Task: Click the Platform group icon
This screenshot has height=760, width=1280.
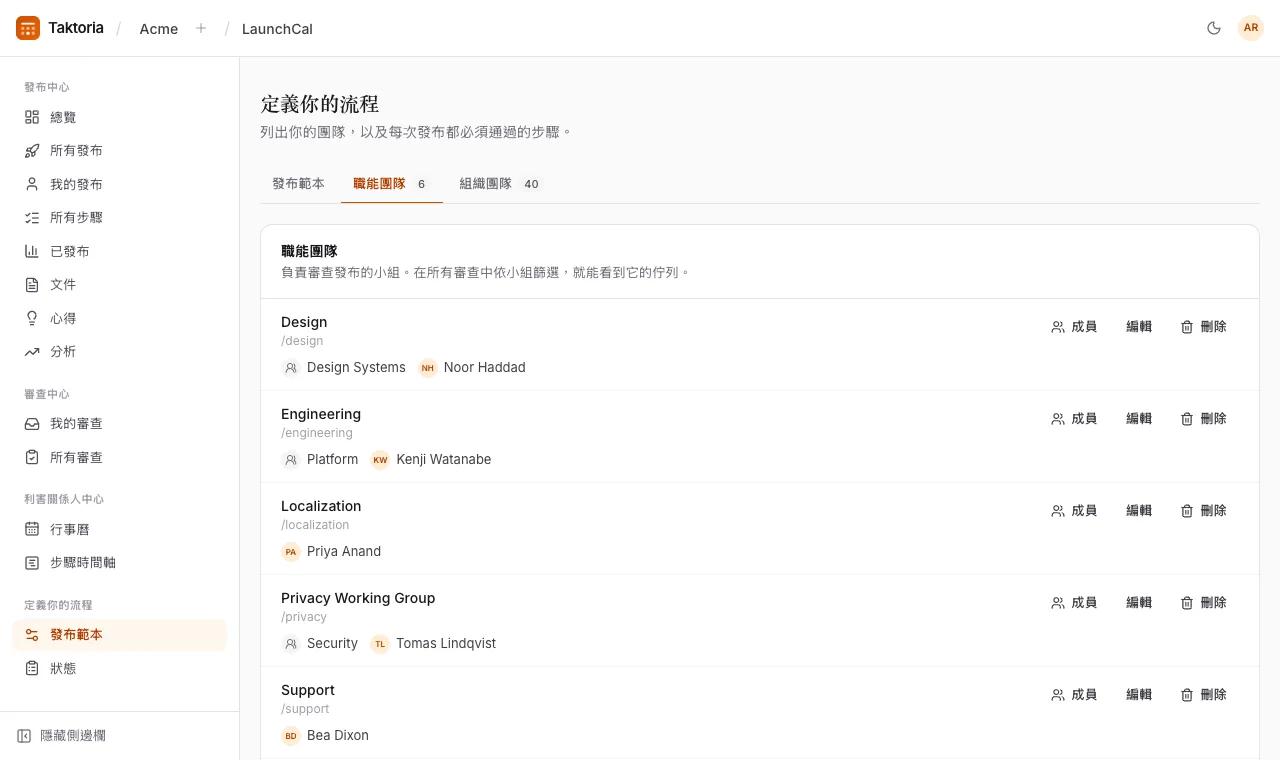Action: pyautogui.click(x=291, y=460)
